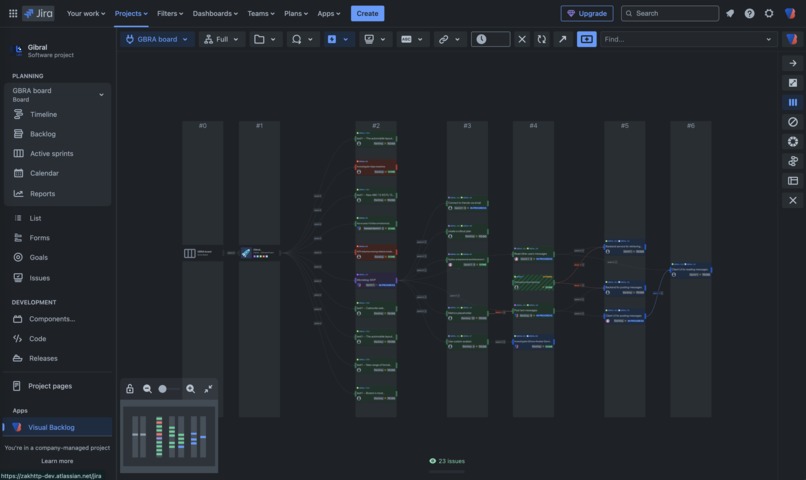Viewport: 806px width, 480px height.
Task: Open the Your work menu
Action: pyautogui.click(x=86, y=13)
